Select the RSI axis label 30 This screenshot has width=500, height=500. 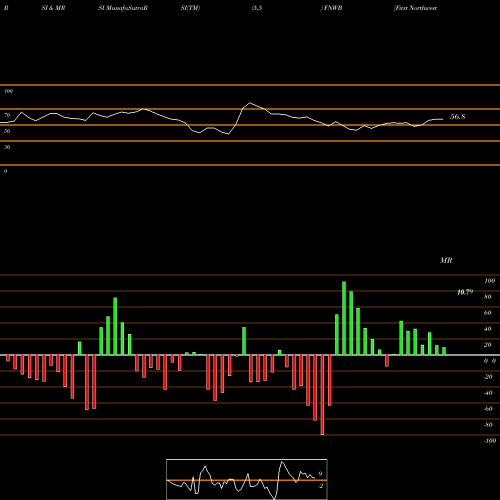[7, 147]
